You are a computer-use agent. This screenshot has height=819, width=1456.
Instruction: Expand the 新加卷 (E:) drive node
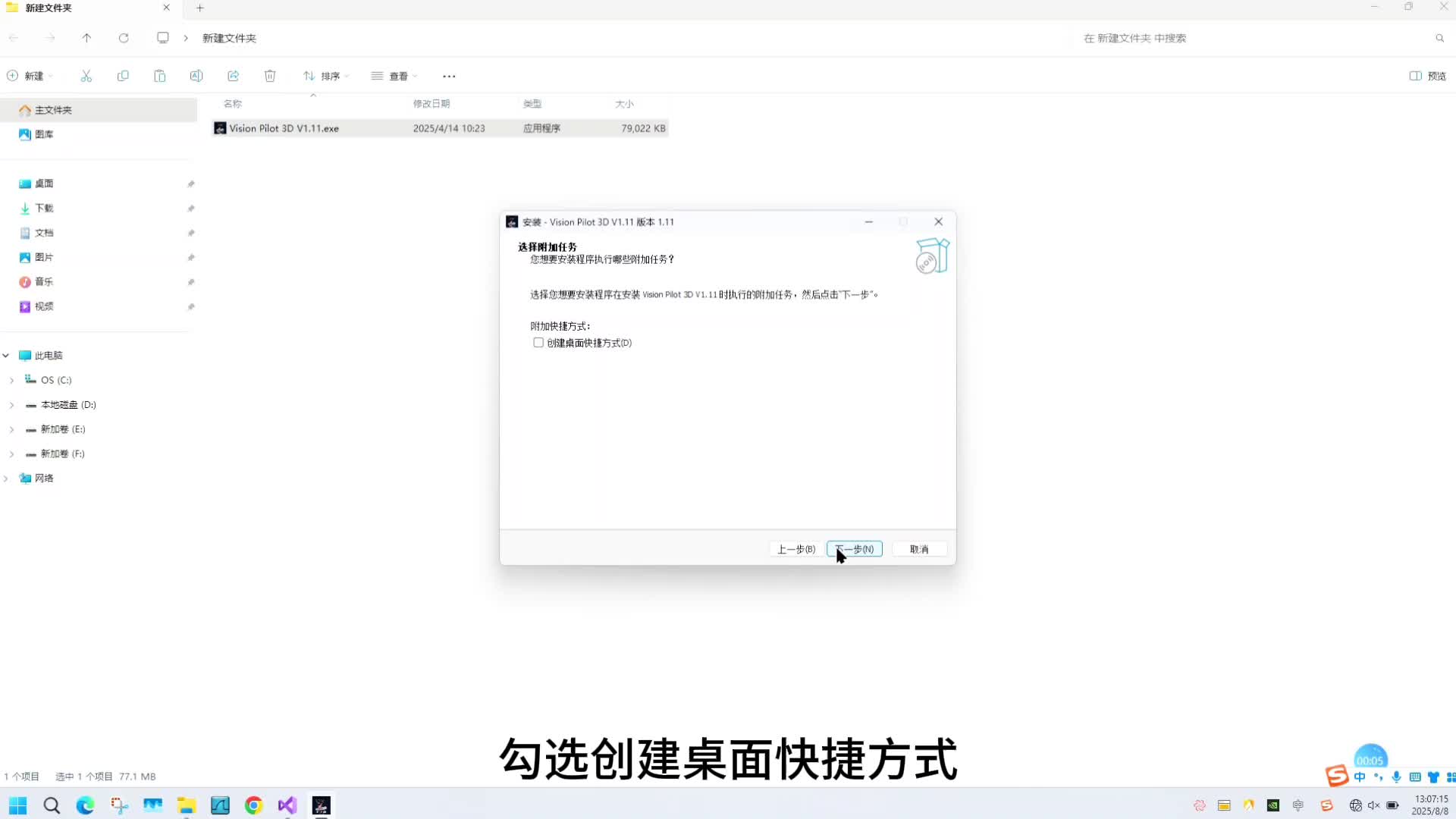[11, 429]
